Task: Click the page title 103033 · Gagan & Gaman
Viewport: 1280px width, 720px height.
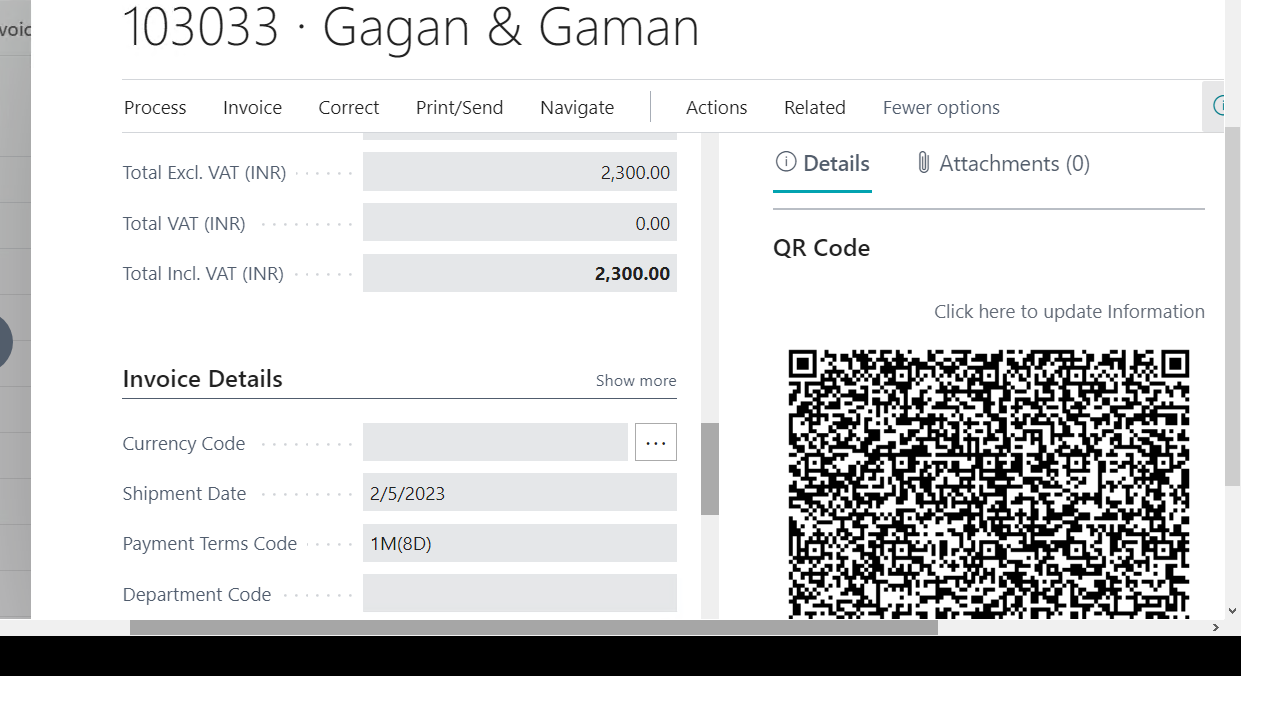Action: [411, 26]
